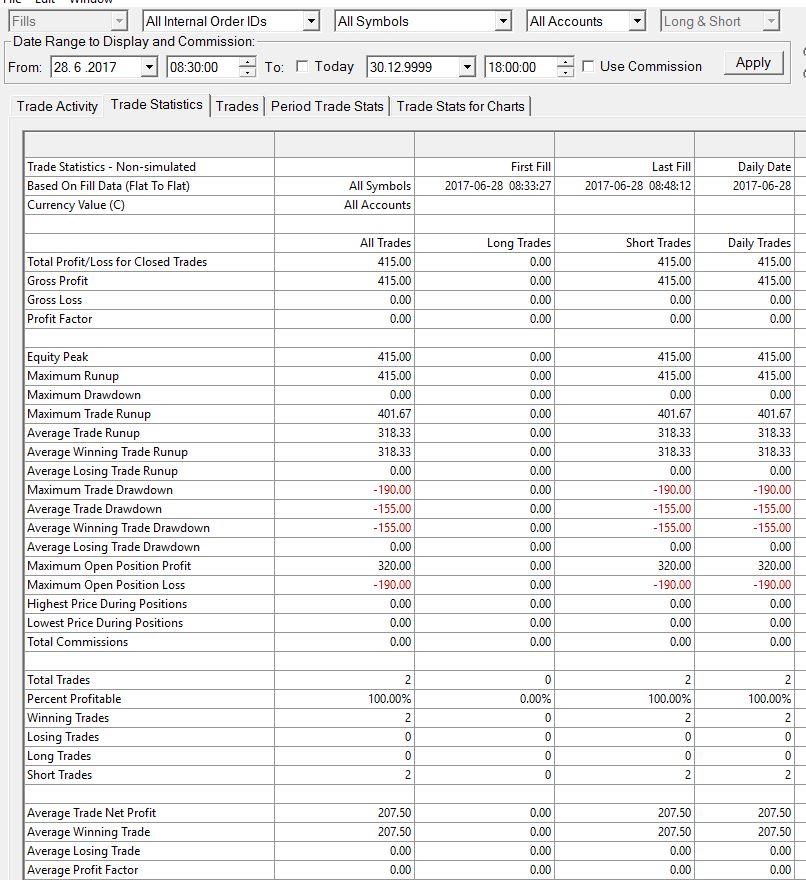
Task: Open the Trades tab
Action: pyautogui.click(x=237, y=106)
